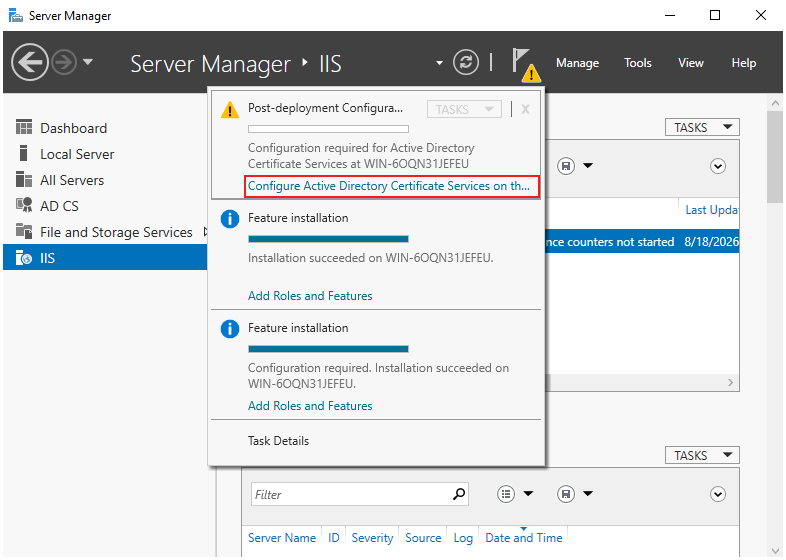Viewport: 786px width, 560px height.
Task: Open Task Details
Action: coord(278,441)
